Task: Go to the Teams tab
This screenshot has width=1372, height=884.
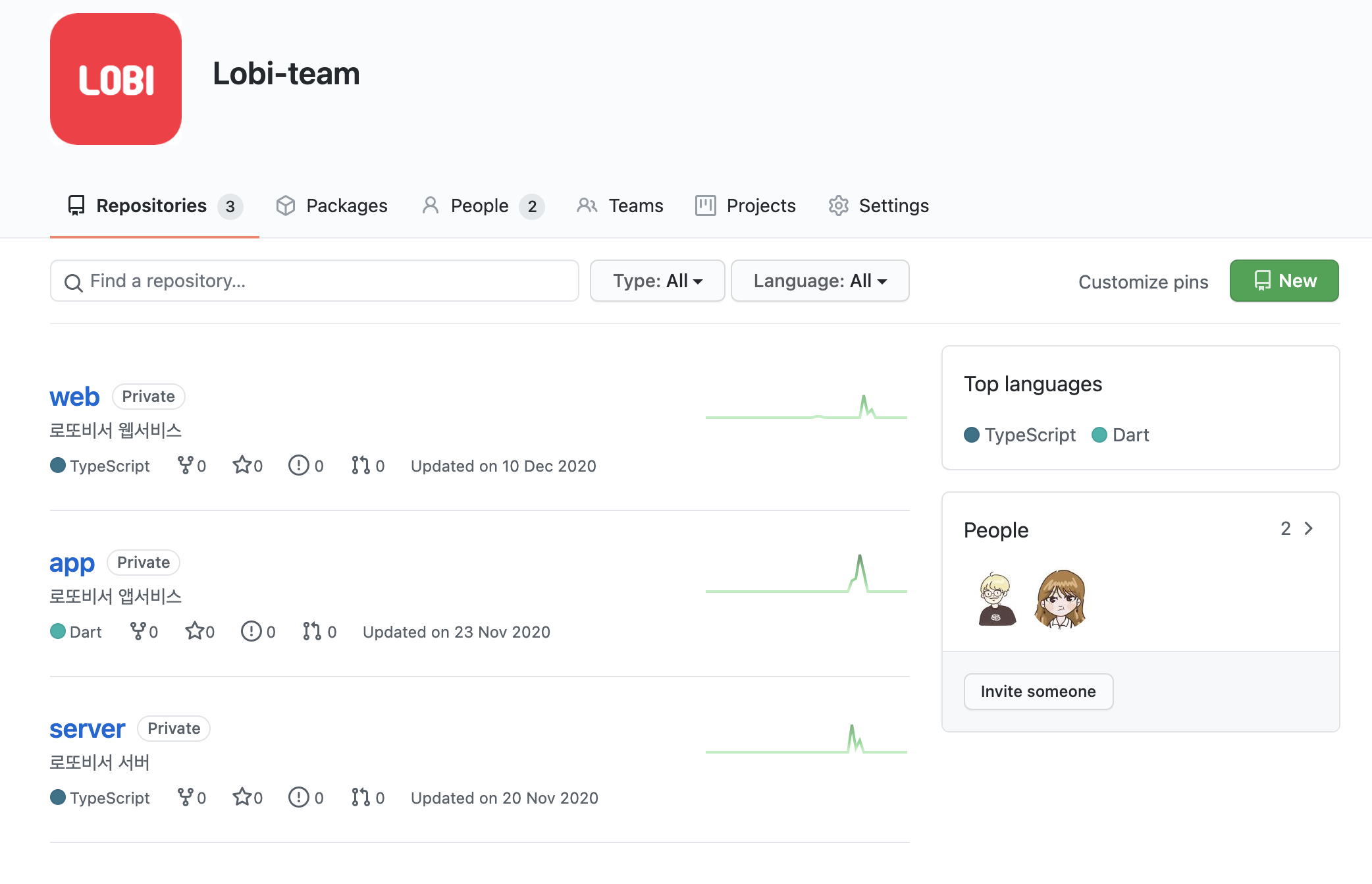Action: [620, 206]
